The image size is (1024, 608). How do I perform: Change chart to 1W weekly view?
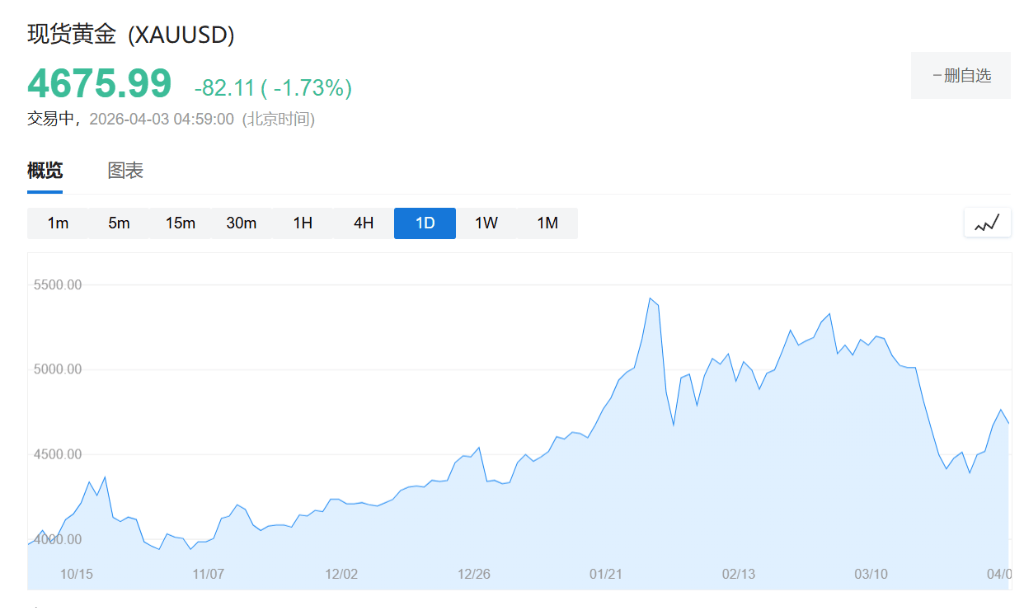486,223
